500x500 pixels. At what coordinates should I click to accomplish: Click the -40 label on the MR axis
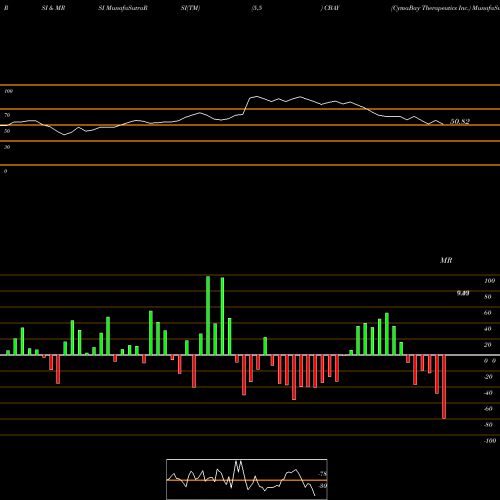pyautogui.click(x=488, y=393)
